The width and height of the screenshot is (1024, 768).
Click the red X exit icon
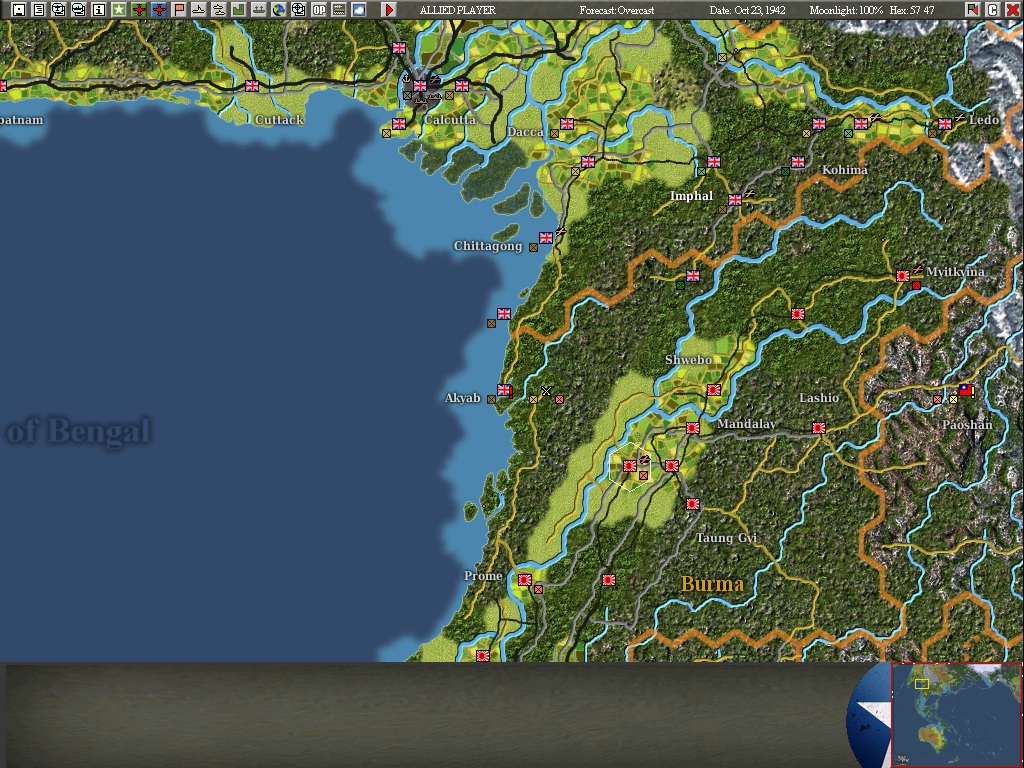[x=1012, y=10]
